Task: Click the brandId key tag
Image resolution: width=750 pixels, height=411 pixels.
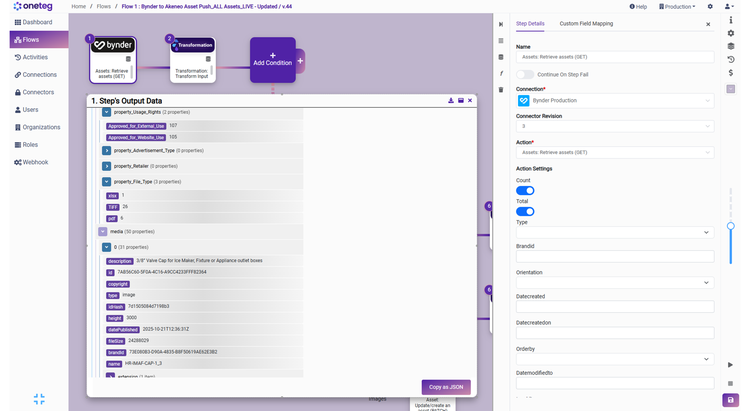Action: pyautogui.click(x=116, y=353)
